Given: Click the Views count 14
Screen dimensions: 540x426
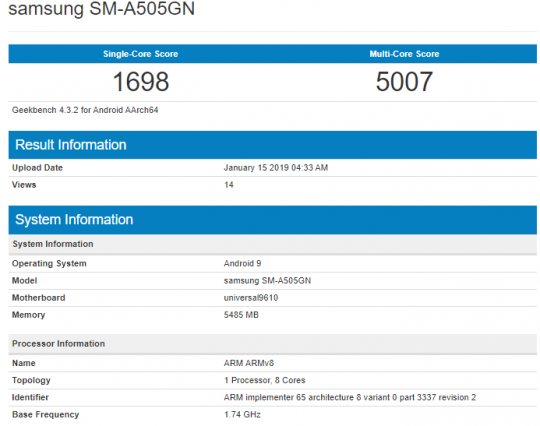Looking at the screenshot, I should 229,185.
